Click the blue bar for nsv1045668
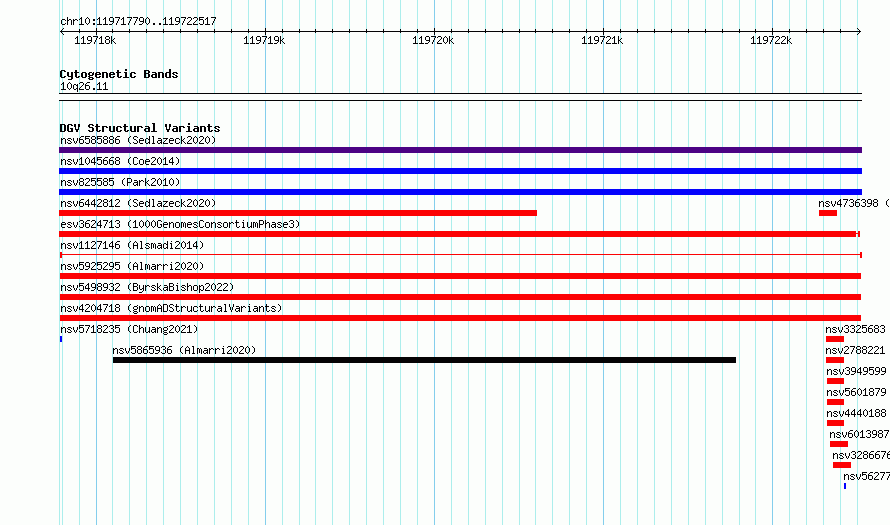This screenshot has height=525, width=890. point(460,171)
